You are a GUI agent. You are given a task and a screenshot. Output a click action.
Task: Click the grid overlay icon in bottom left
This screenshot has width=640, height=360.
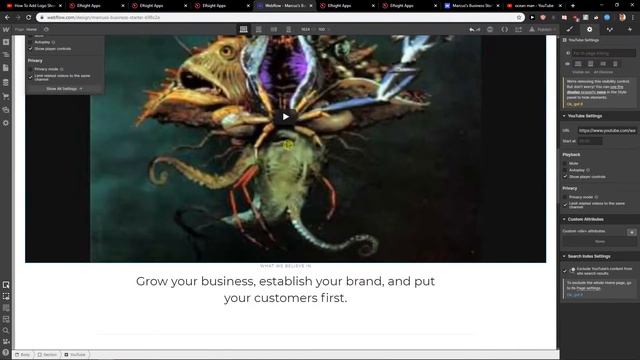[x=6, y=308]
